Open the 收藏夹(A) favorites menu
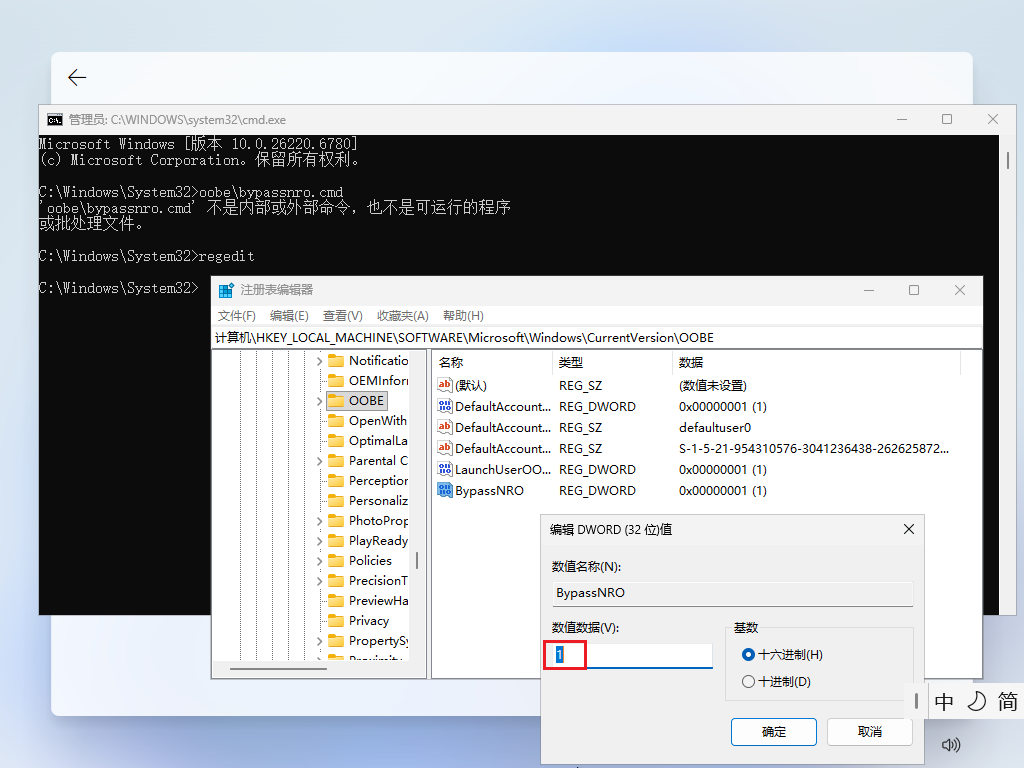The height and width of the screenshot is (768, 1024). [x=402, y=315]
